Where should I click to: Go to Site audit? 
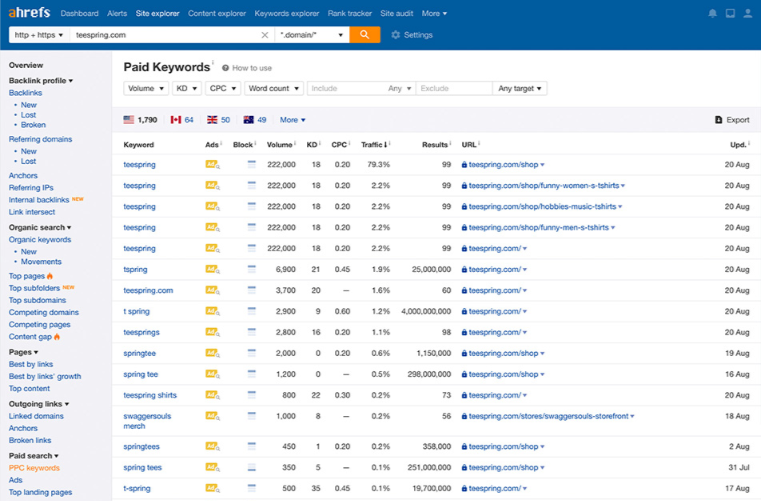click(397, 14)
